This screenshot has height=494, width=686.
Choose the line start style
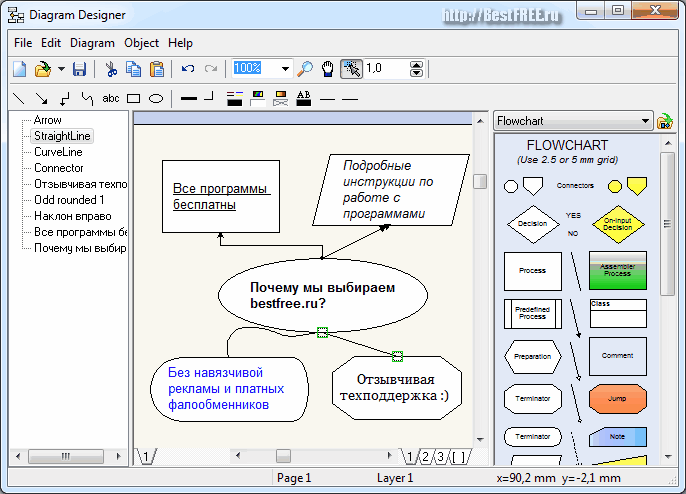pyautogui.click(x=327, y=99)
